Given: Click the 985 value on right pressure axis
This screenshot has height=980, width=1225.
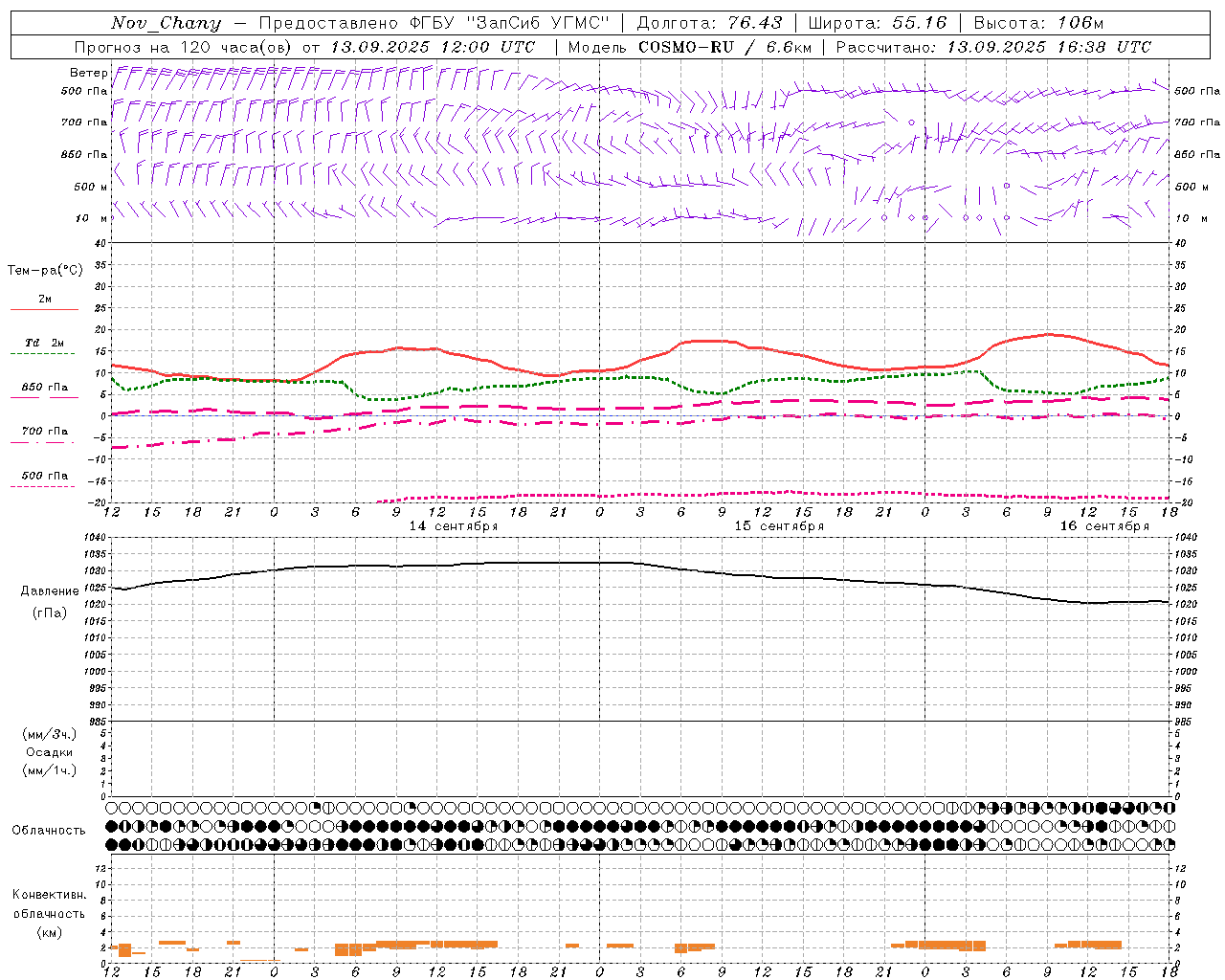Looking at the screenshot, I should [1184, 722].
